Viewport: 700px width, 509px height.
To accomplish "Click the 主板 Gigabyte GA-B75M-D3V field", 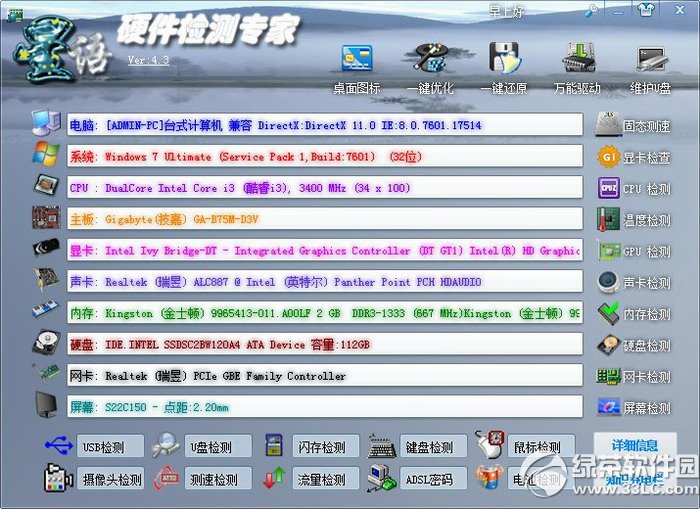I will [325, 218].
